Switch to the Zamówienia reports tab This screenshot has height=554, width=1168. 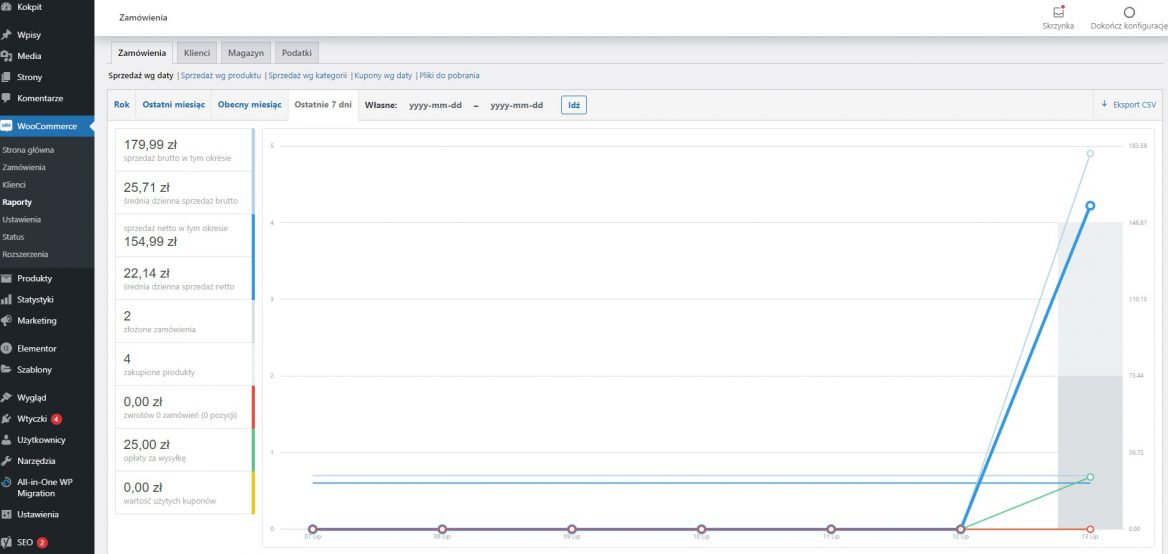point(142,53)
